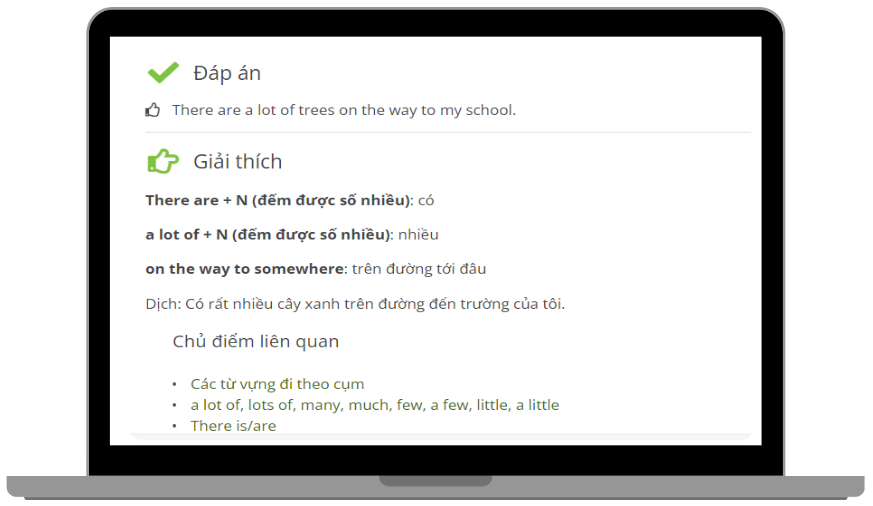Click the 'Chủ điểm liên quan' heading

click(255, 342)
